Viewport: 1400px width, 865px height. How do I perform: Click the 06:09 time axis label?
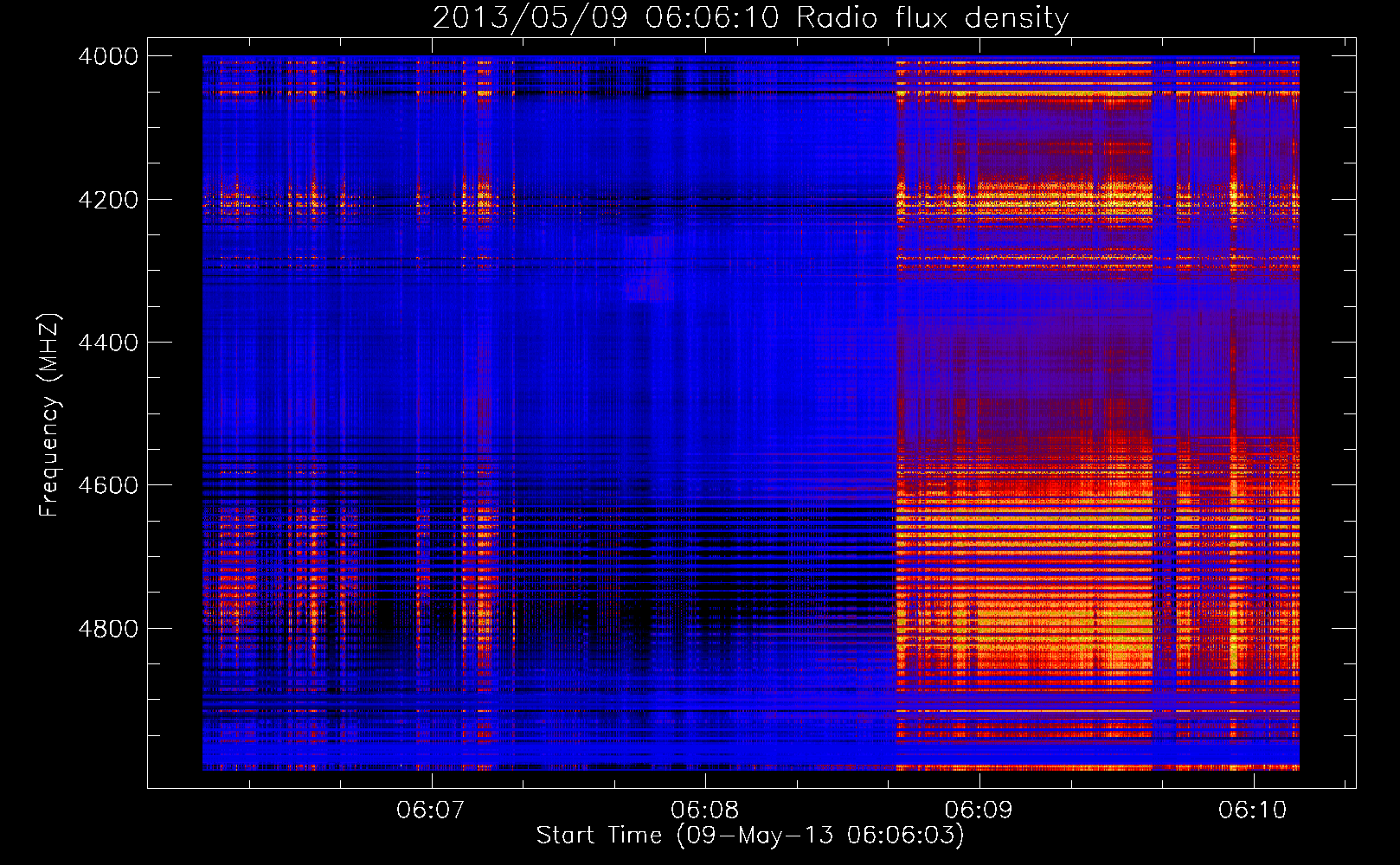tap(979, 811)
